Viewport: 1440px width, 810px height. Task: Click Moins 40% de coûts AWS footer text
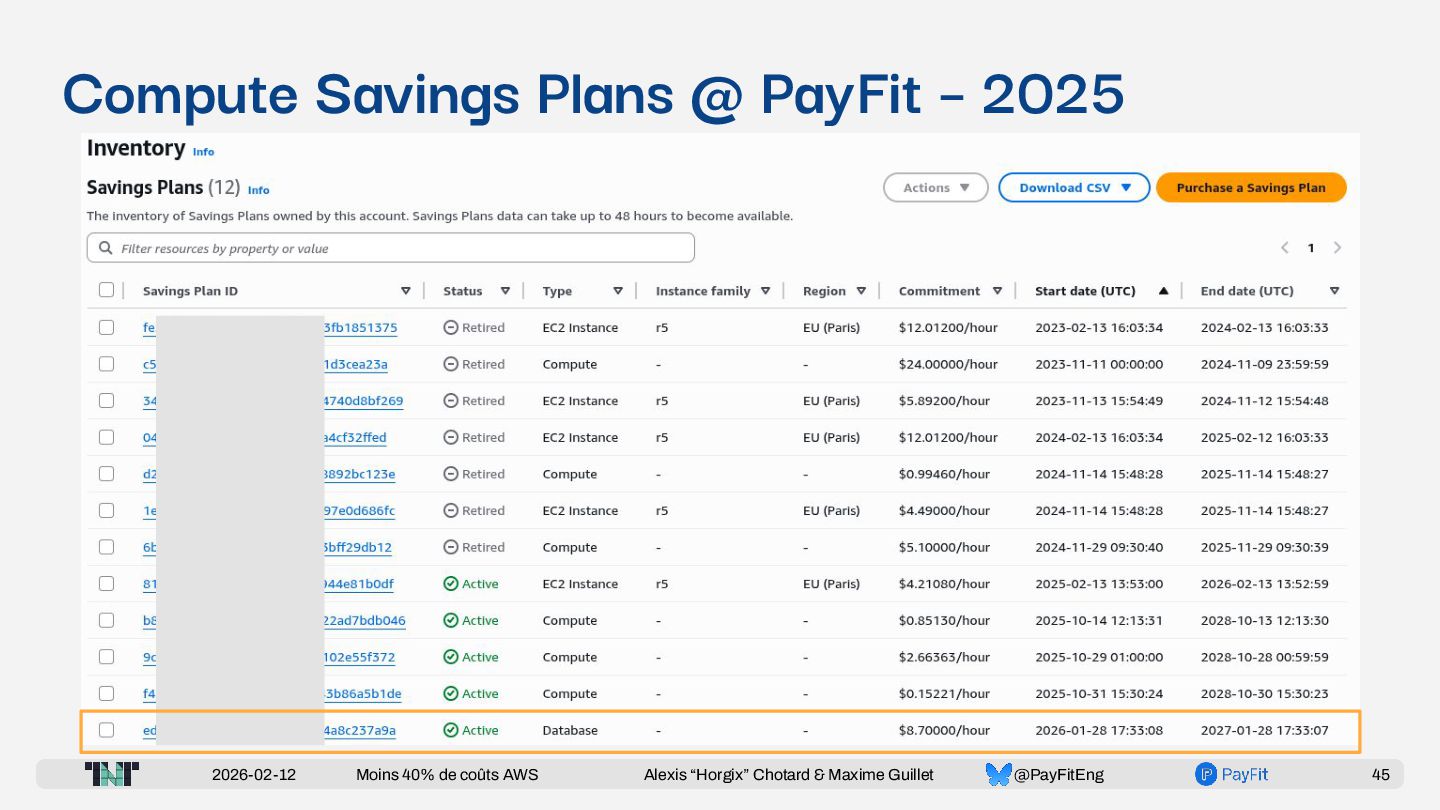click(447, 775)
